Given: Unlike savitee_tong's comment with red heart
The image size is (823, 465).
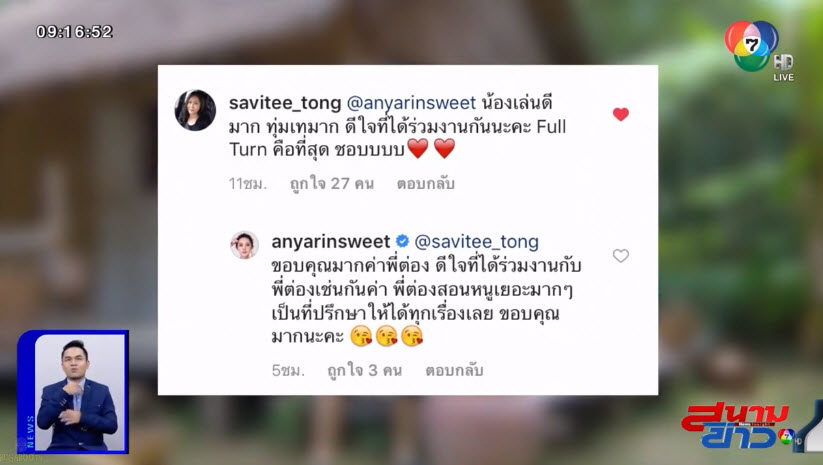Looking at the screenshot, I should (620, 114).
